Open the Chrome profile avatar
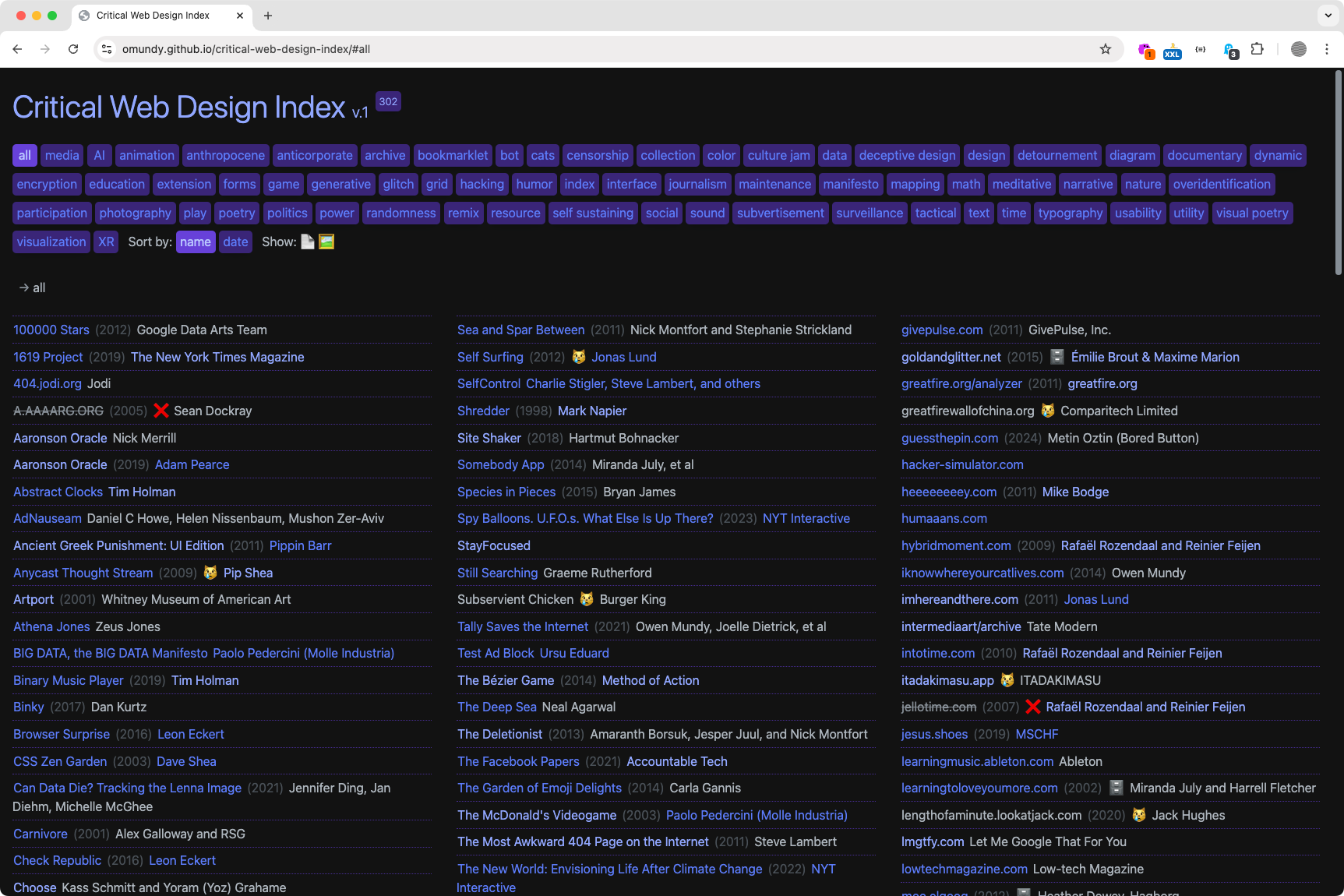The width and height of the screenshot is (1344, 896). tap(1298, 49)
